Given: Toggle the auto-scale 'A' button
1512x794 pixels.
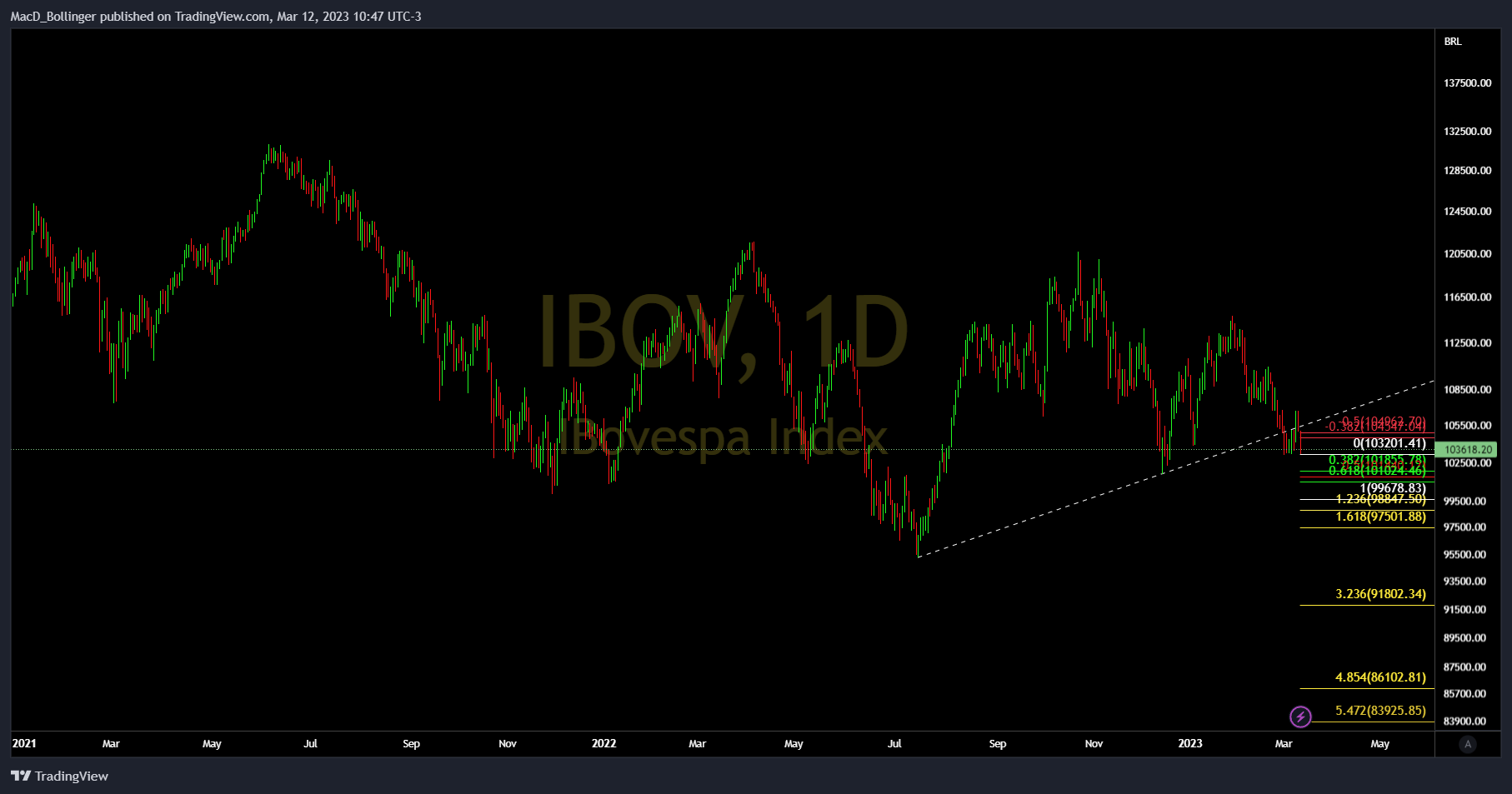Looking at the screenshot, I should (1468, 744).
